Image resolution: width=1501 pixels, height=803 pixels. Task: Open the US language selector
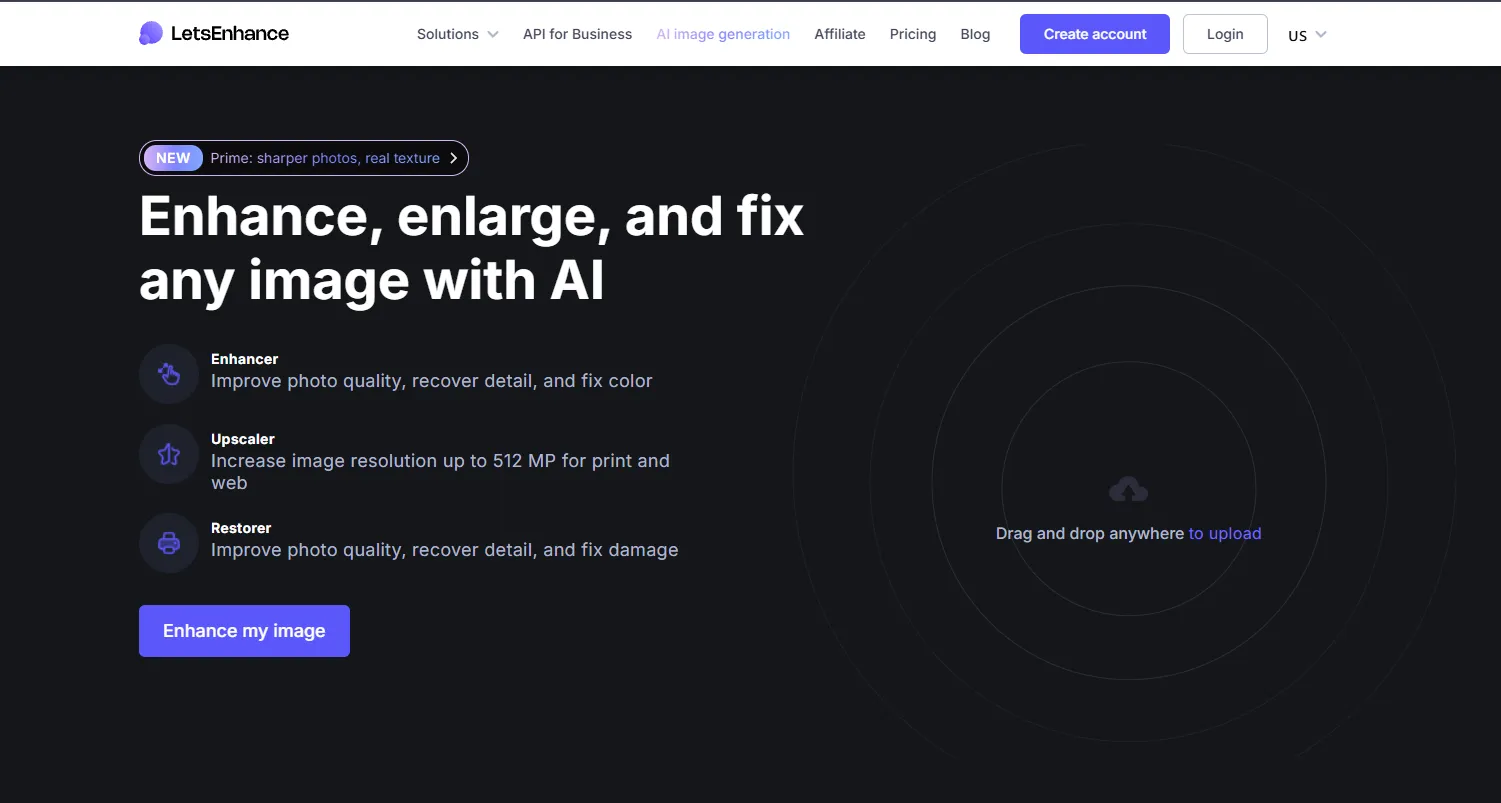[1297, 35]
